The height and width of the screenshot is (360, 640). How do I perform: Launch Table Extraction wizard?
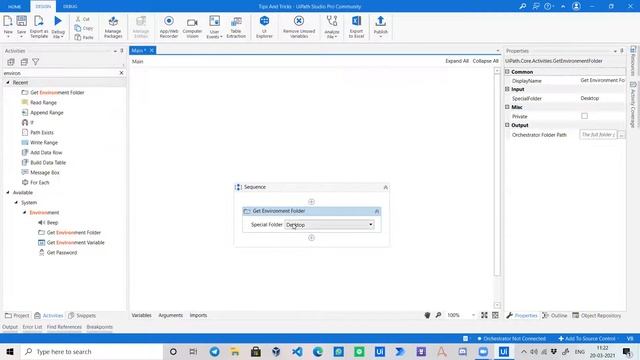click(x=236, y=27)
